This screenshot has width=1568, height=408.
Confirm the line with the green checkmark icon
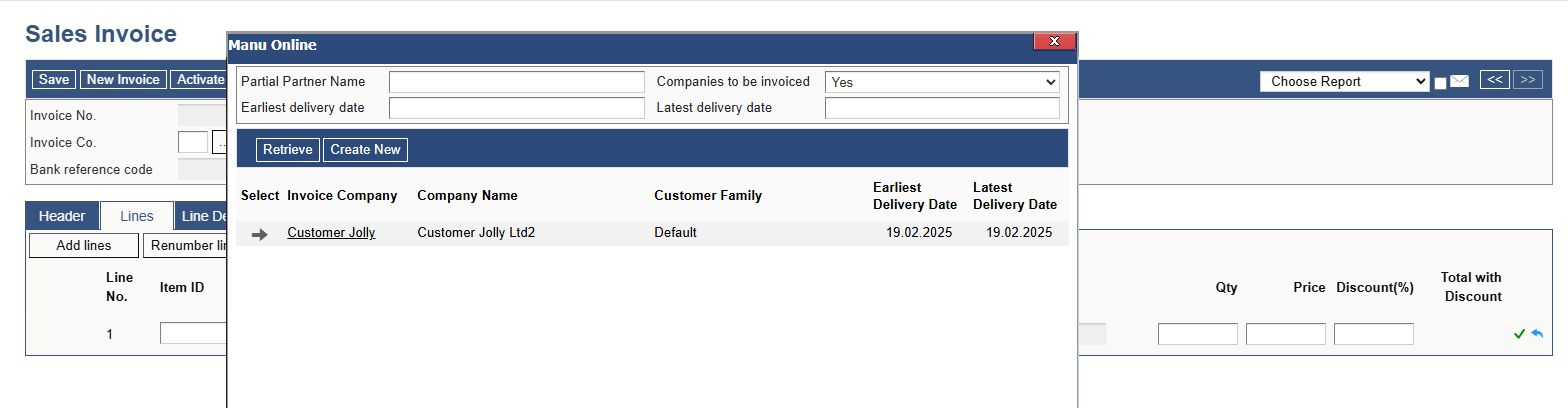coord(1519,334)
